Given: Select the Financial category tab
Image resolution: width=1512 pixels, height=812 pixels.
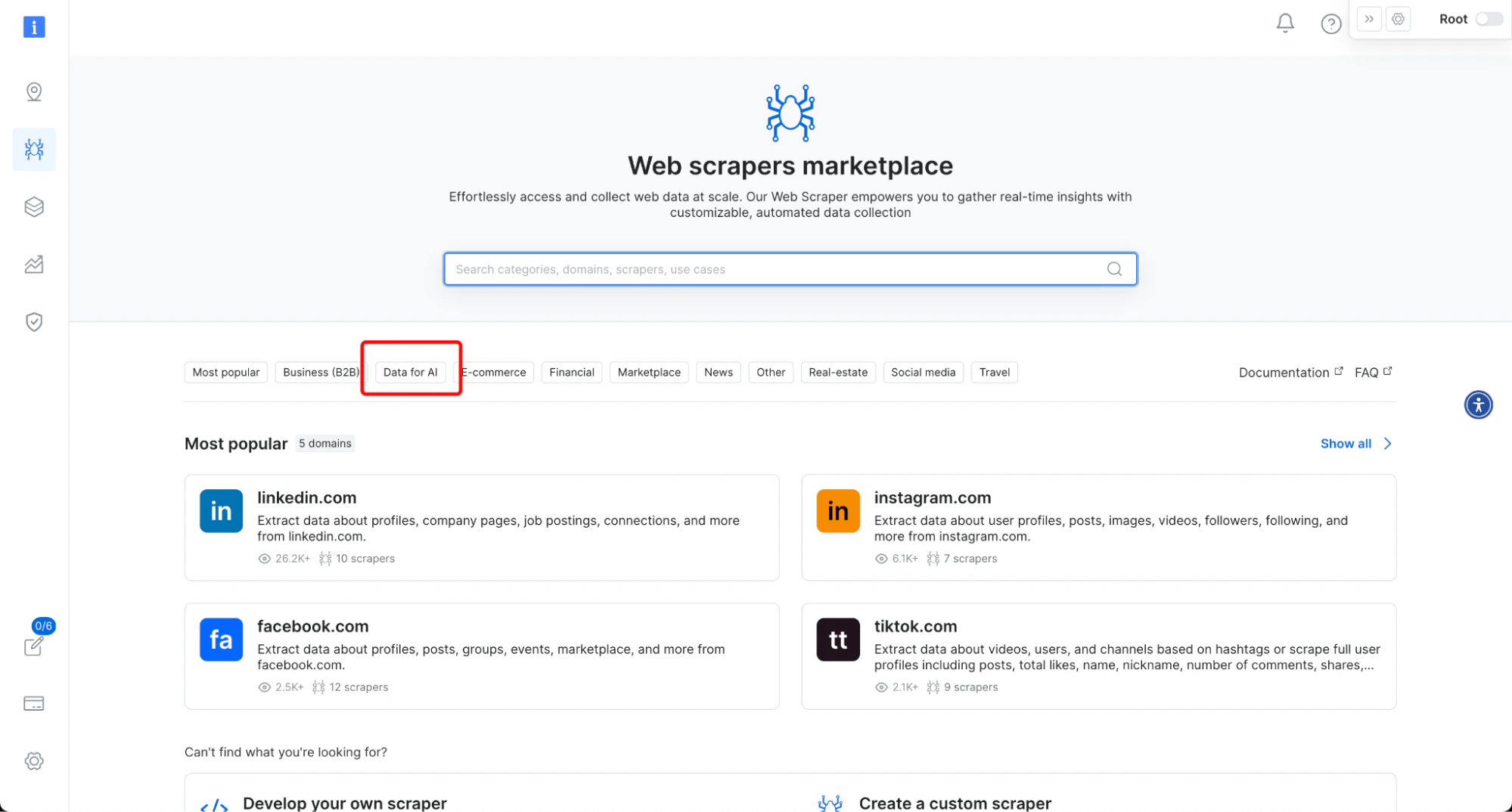Looking at the screenshot, I should click(571, 372).
